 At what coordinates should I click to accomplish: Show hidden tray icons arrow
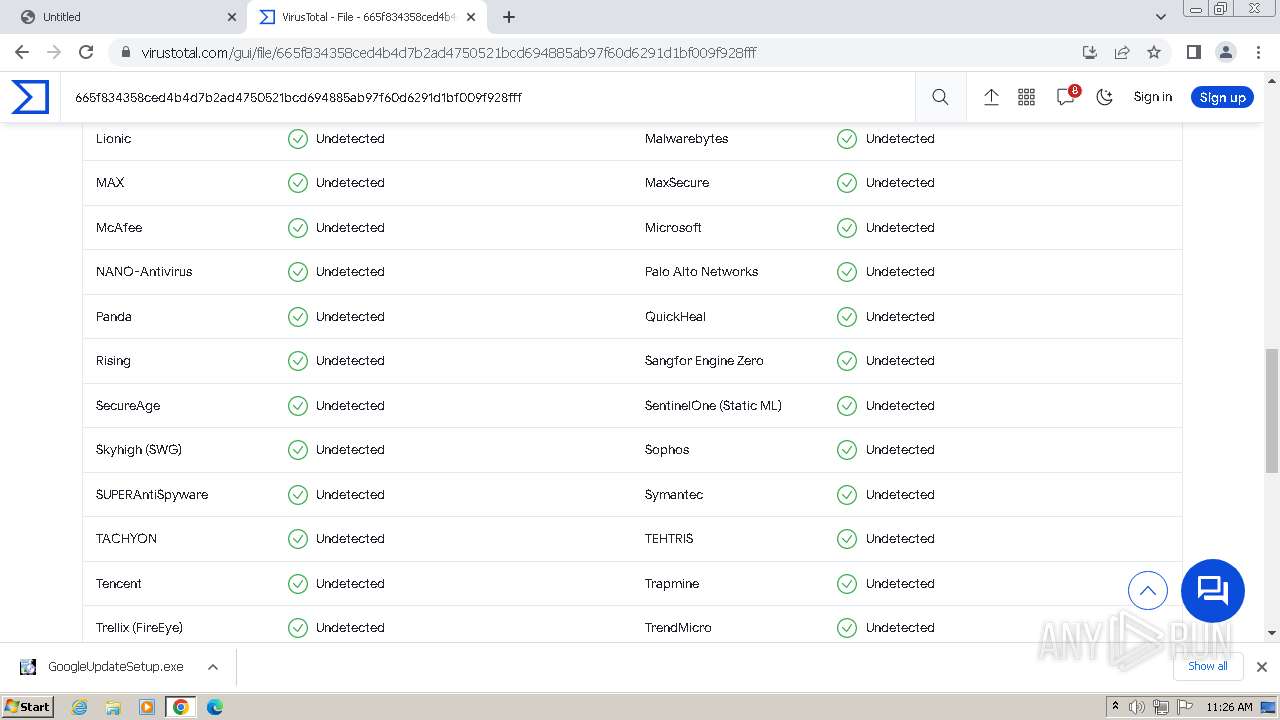pos(1115,707)
